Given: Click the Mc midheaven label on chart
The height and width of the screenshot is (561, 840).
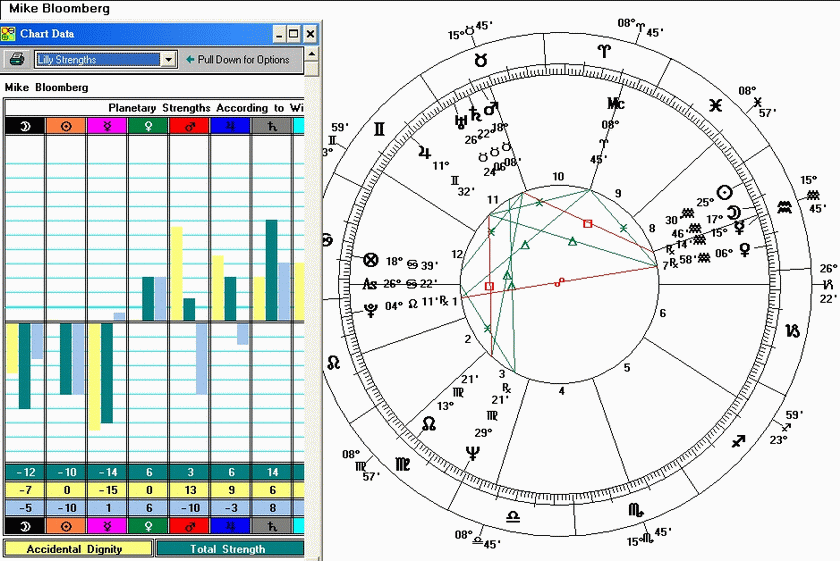Looking at the screenshot, I should point(616,103).
